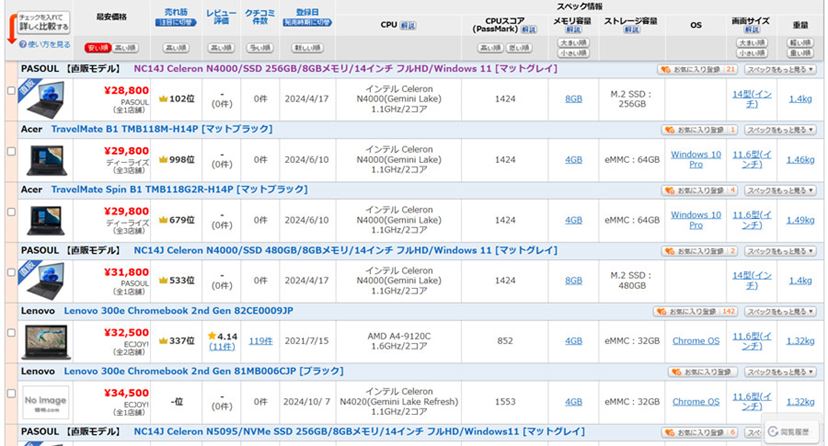Viewport: 828px width, 446px height.
Task: Click Windows 10 Pro link in TravelMate B1 row
Action: coord(695,159)
